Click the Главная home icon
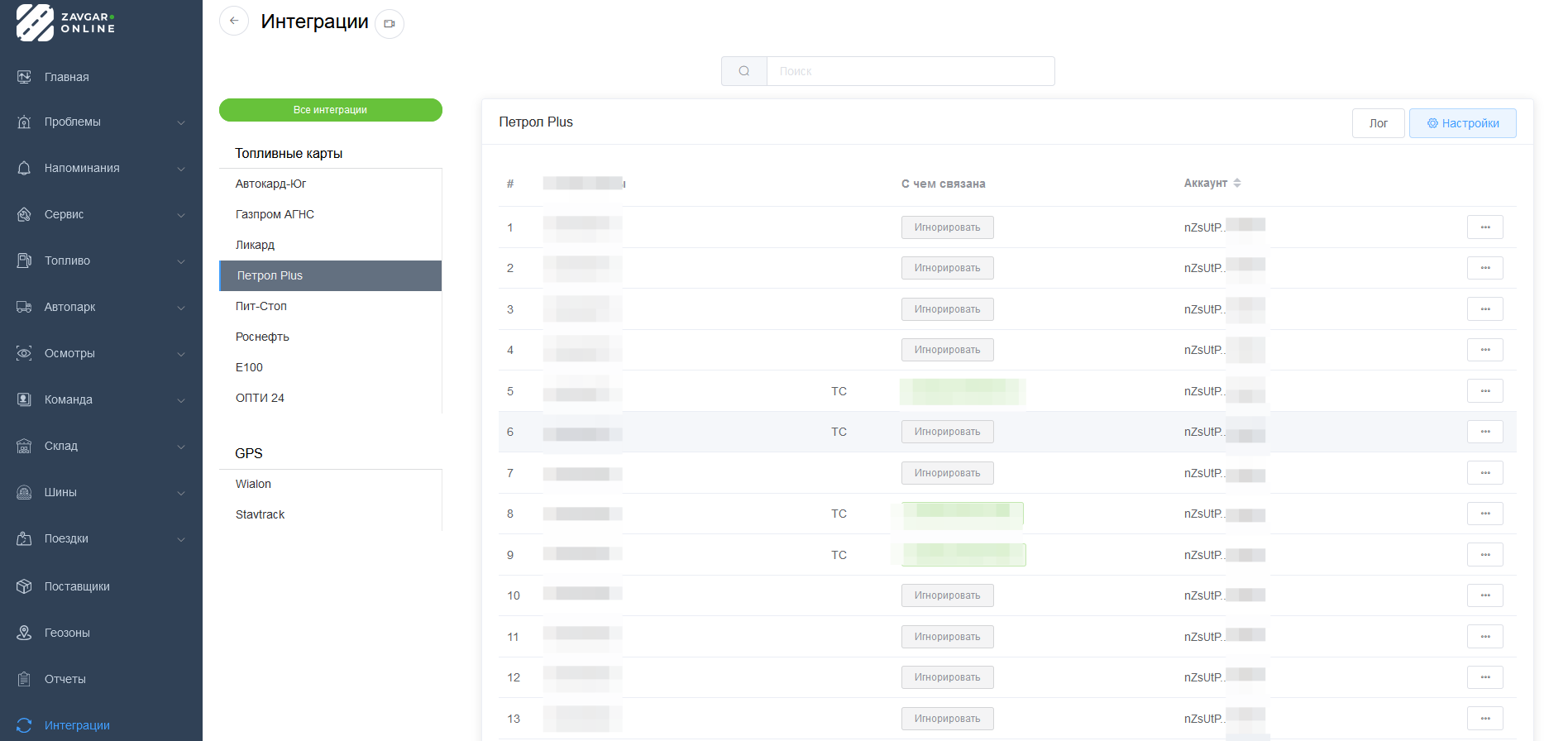The image size is (1568, 741). (24, 77)
